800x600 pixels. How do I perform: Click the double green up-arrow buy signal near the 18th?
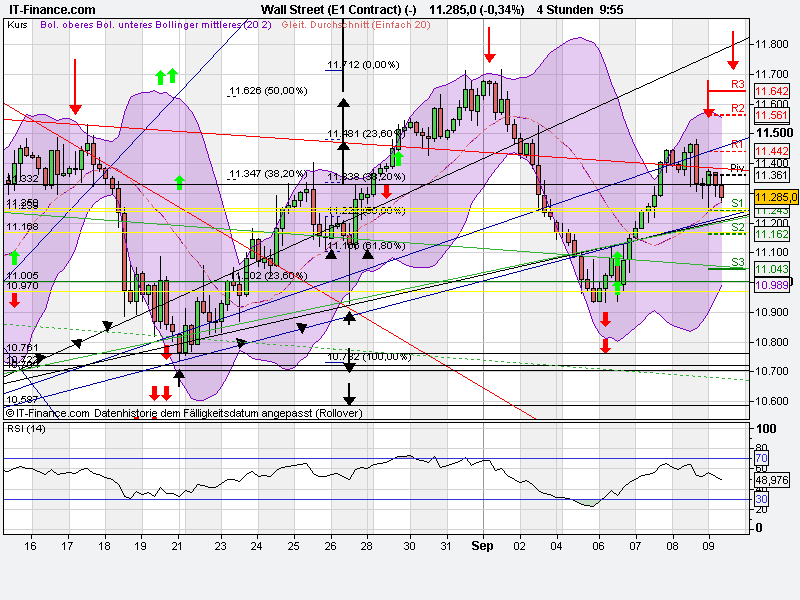point(166,75)
